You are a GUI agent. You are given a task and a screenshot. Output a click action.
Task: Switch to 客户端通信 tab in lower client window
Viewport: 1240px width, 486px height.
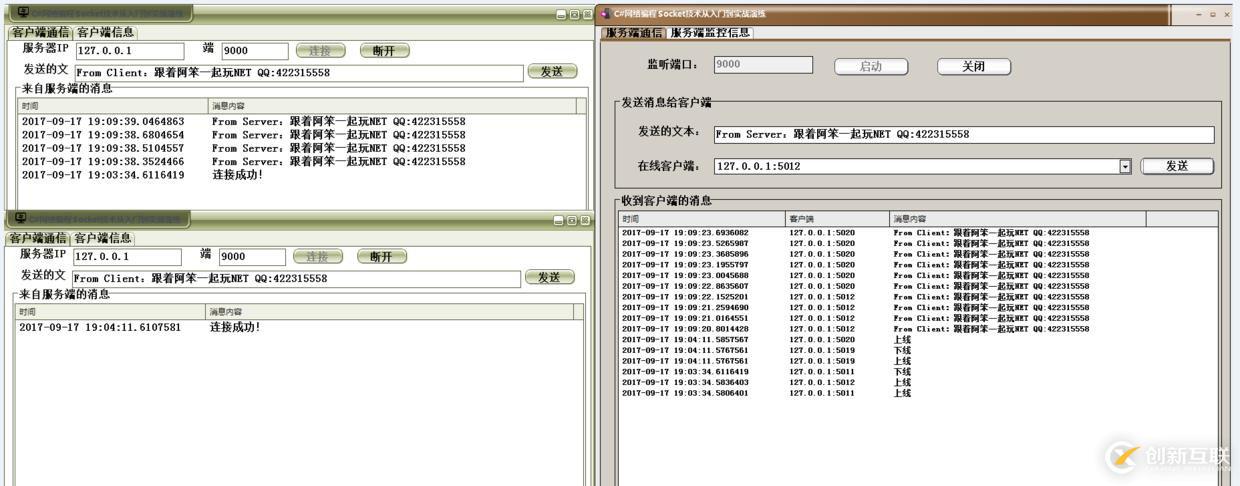pos(37,238)
